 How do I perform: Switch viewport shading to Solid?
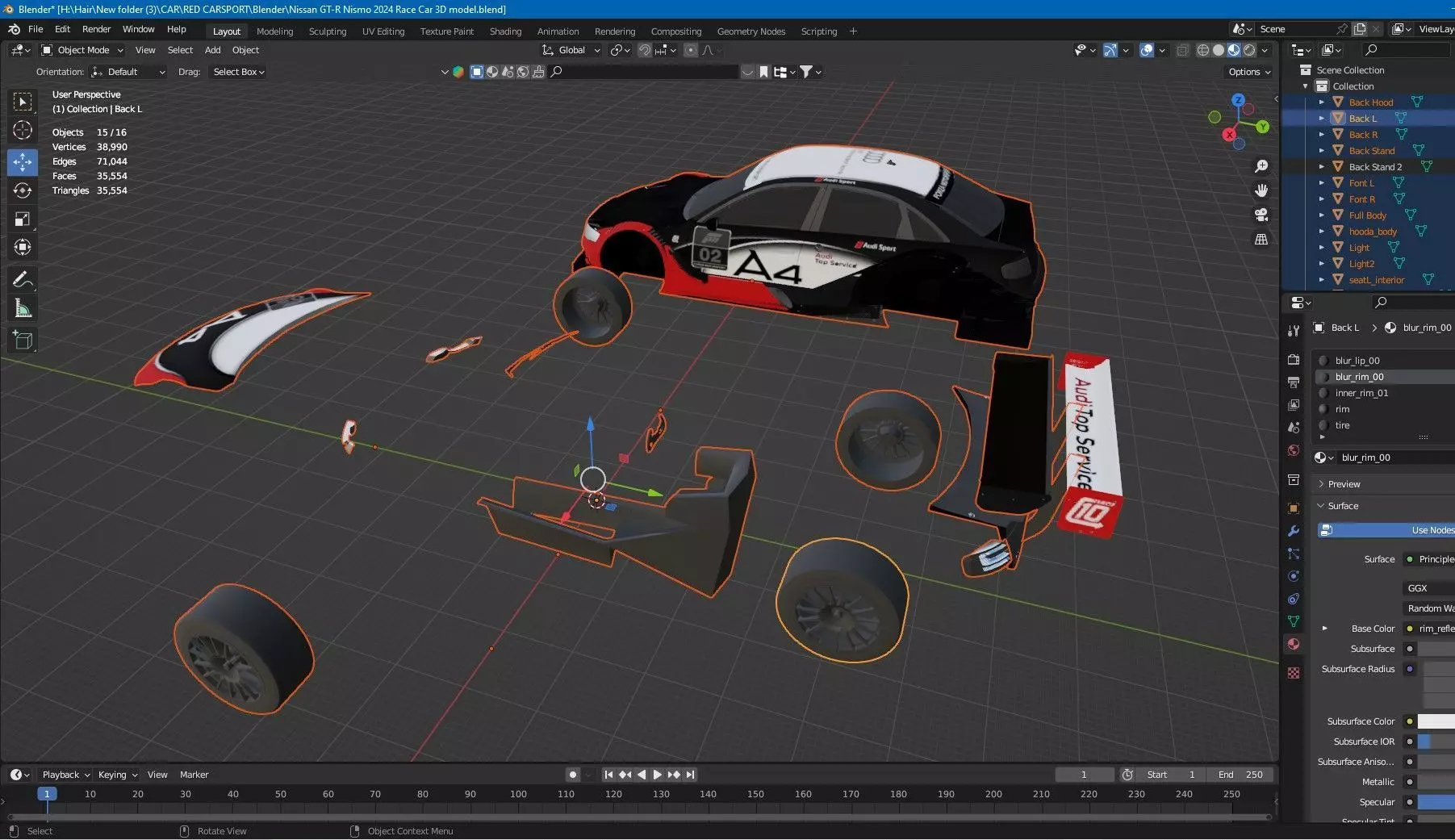click(1219, 50)
